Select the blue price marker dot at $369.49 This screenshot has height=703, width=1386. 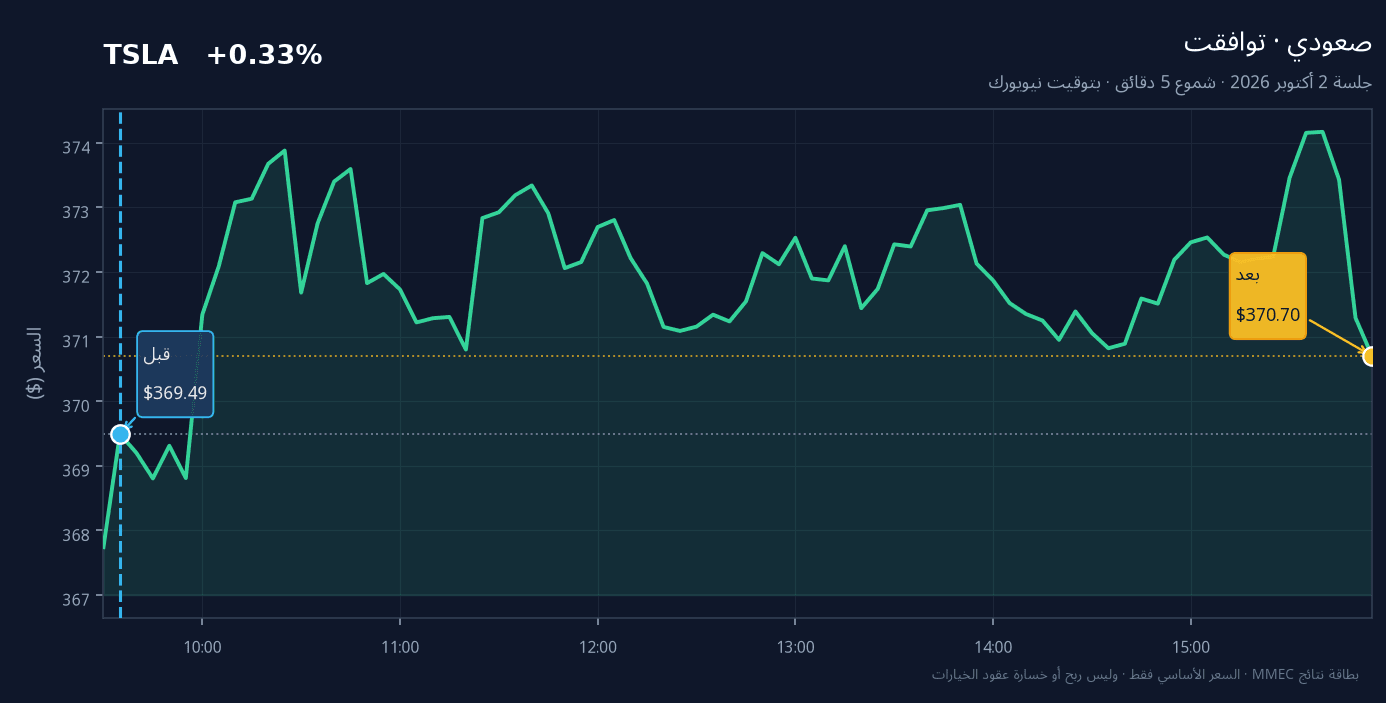[x=120, y=434]
